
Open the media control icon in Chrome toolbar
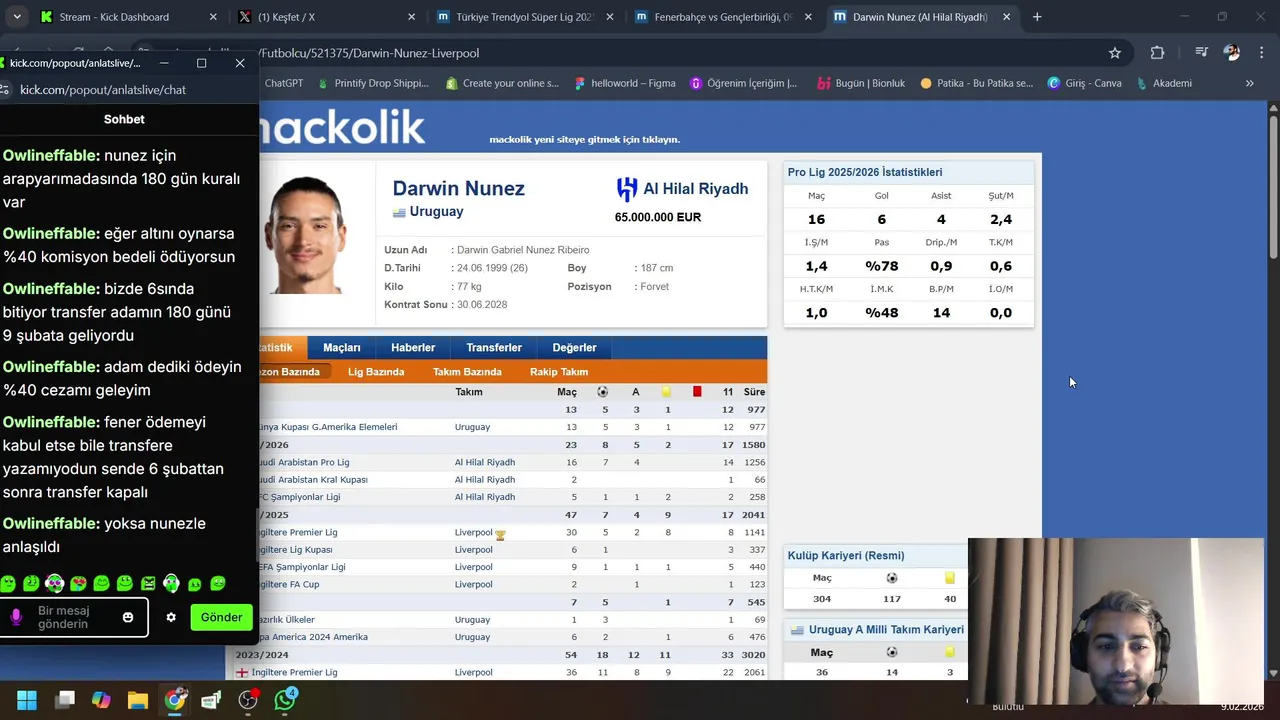point(1202,53)
